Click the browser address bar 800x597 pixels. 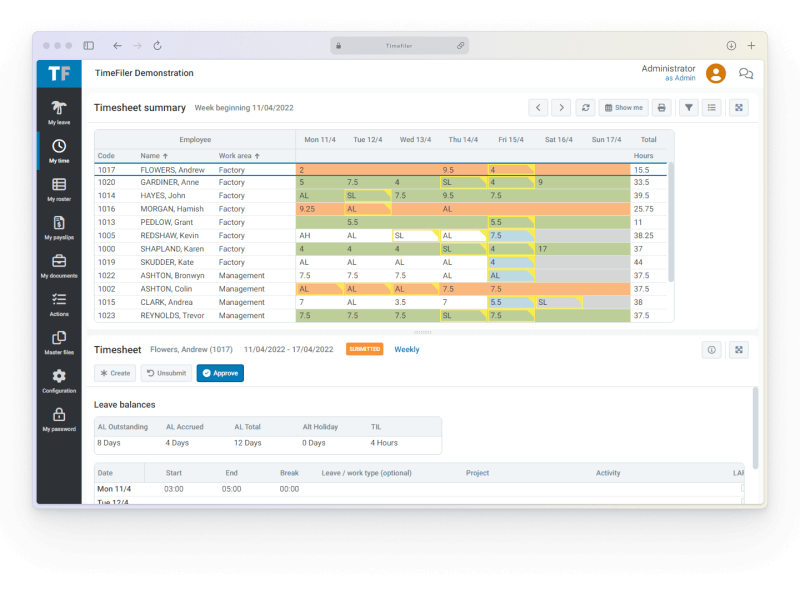tap(399, 45)
